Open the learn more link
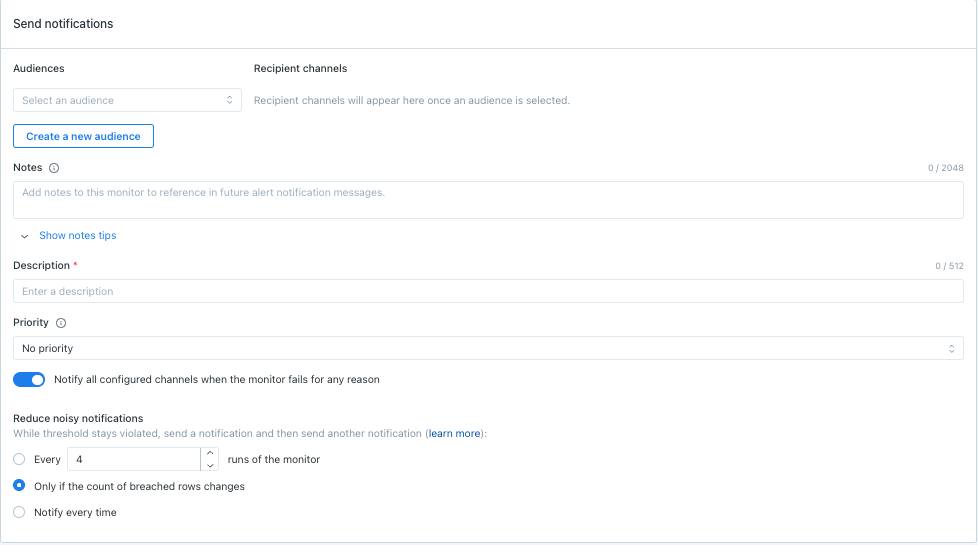The width and height of the screenshot is (978, 545). pos(454,434)
